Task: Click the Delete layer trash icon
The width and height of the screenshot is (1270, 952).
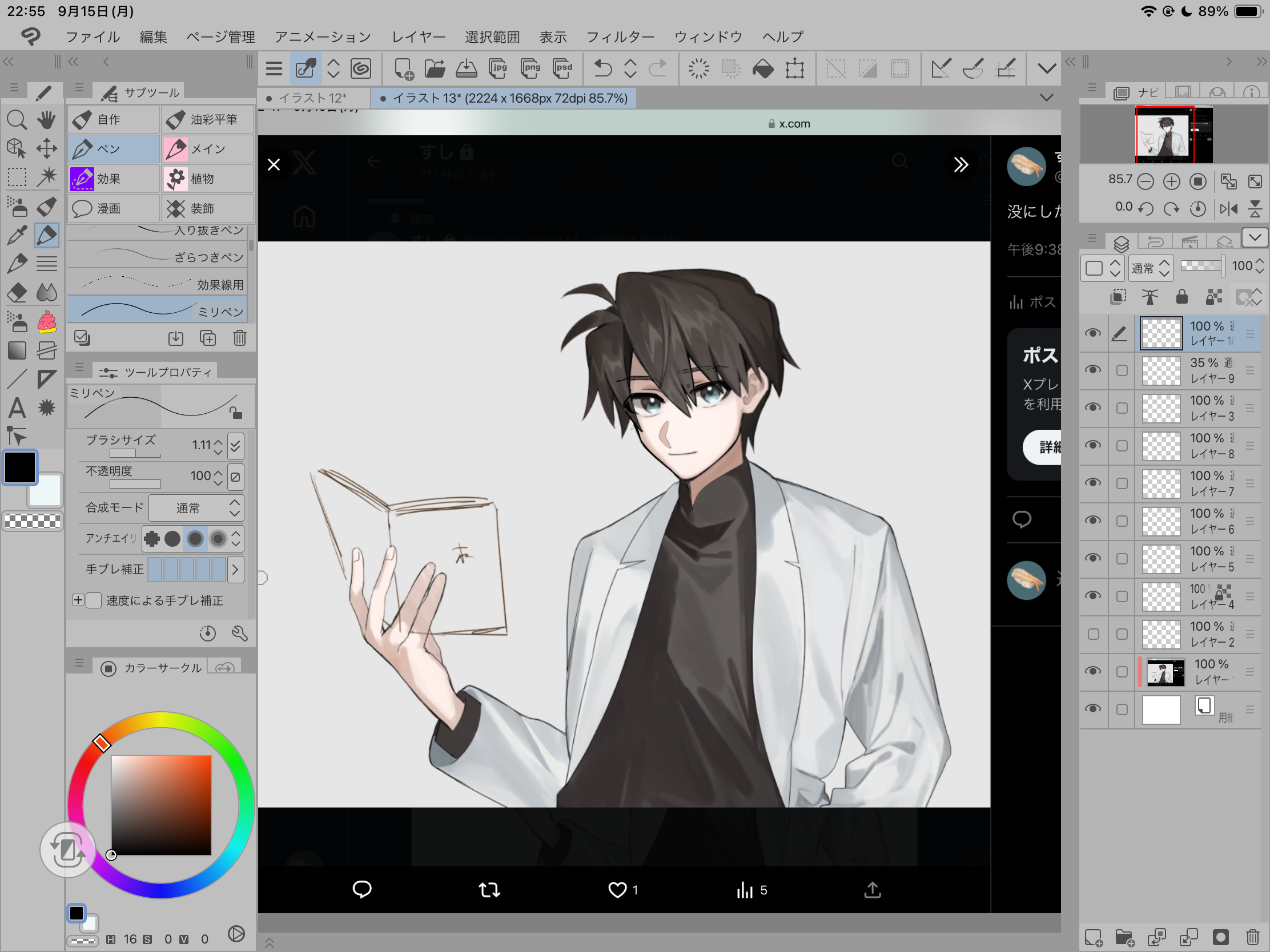Action: [1252, 937]
